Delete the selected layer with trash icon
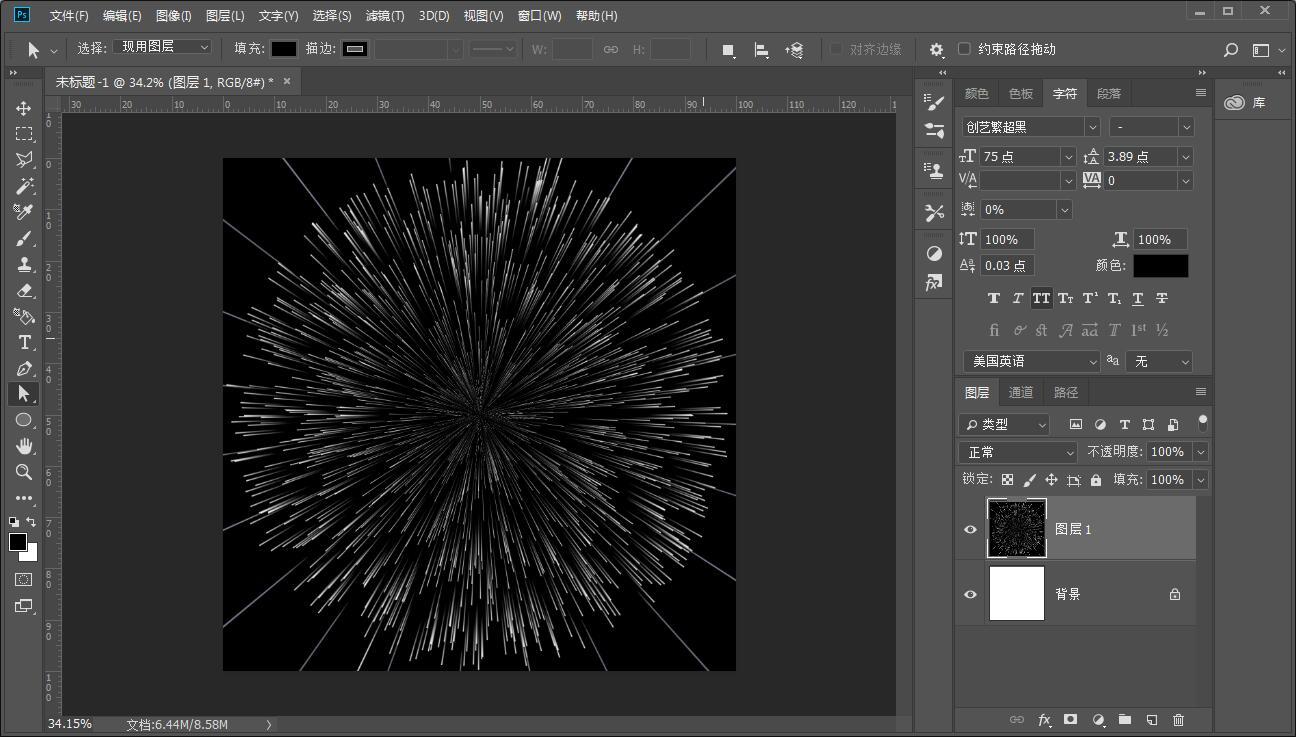Screen dimensions: 1296x737 [1178, 719]
